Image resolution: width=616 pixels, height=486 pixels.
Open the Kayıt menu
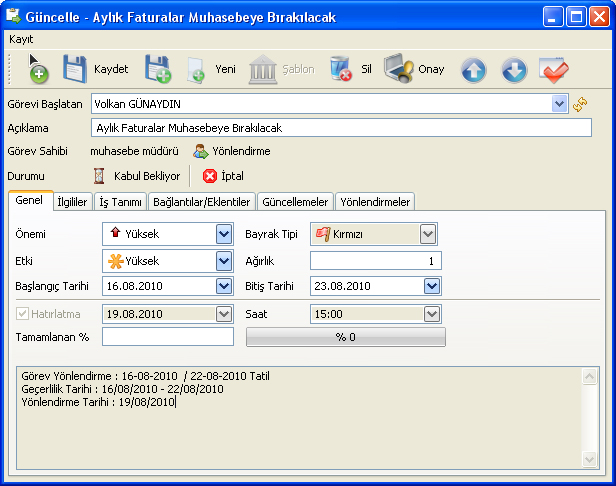click(21, 38)
